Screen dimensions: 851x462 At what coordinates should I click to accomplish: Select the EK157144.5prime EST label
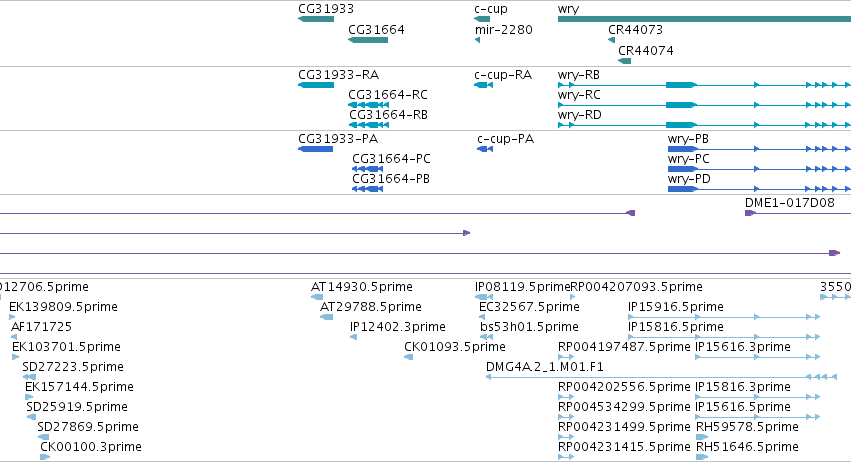point(79,387)
